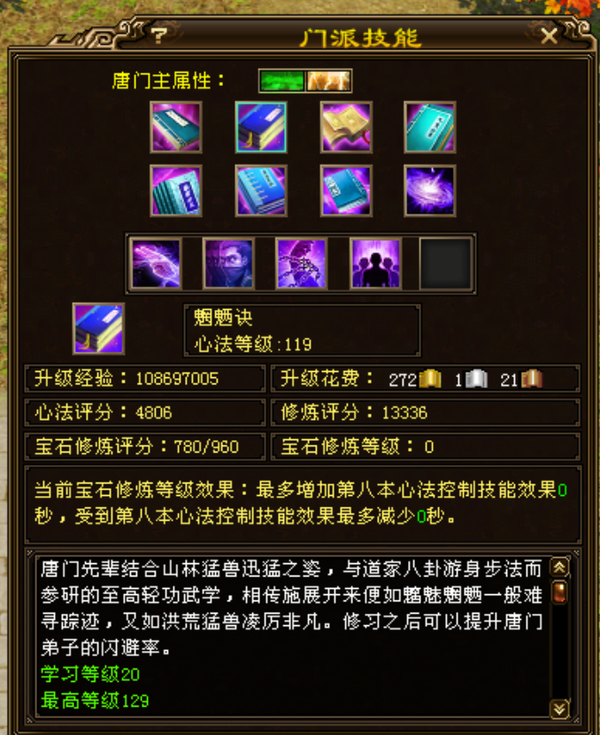Click the scroll-up arrow of description box

point(559,568)
